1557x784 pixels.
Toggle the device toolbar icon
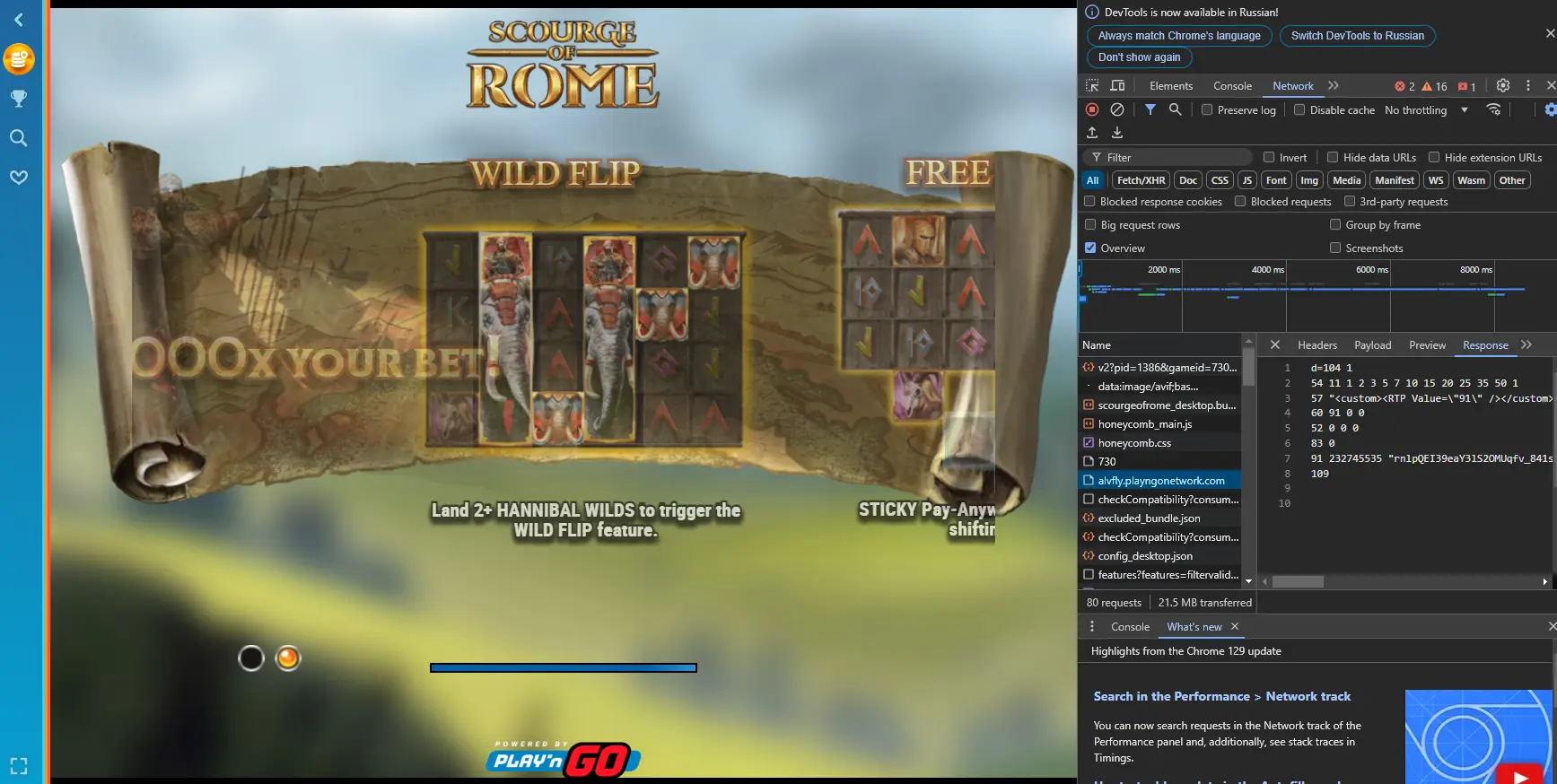pos(1117,86)
